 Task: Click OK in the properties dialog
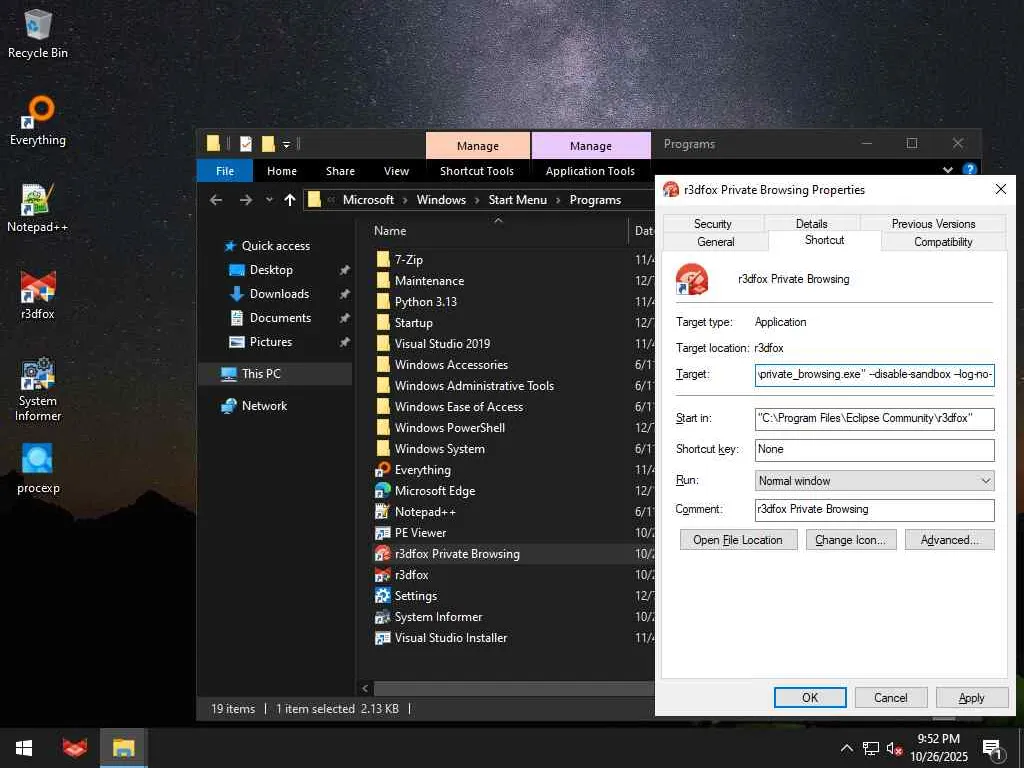pos(810,697)
